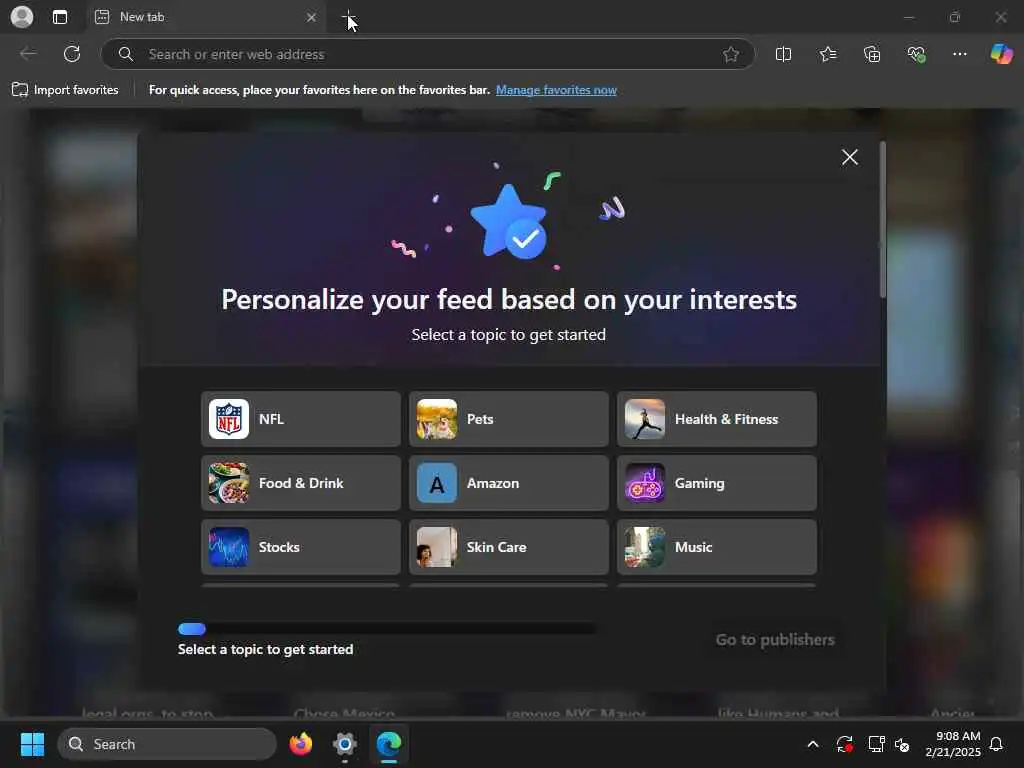Open split screen icon
Screen dimensions: 1024x768
783,54
